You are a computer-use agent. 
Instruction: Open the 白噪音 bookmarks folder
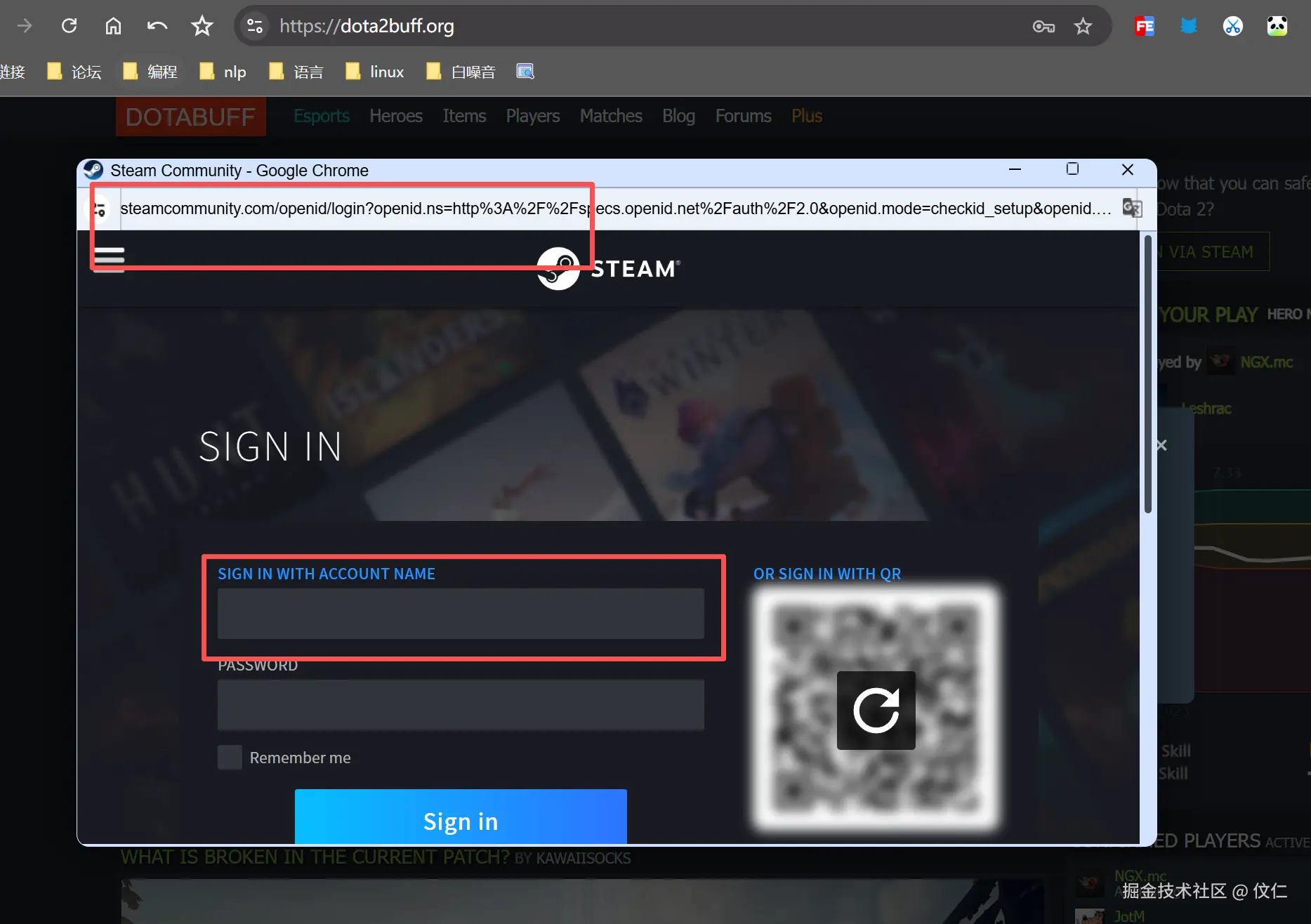coord(461,72)
